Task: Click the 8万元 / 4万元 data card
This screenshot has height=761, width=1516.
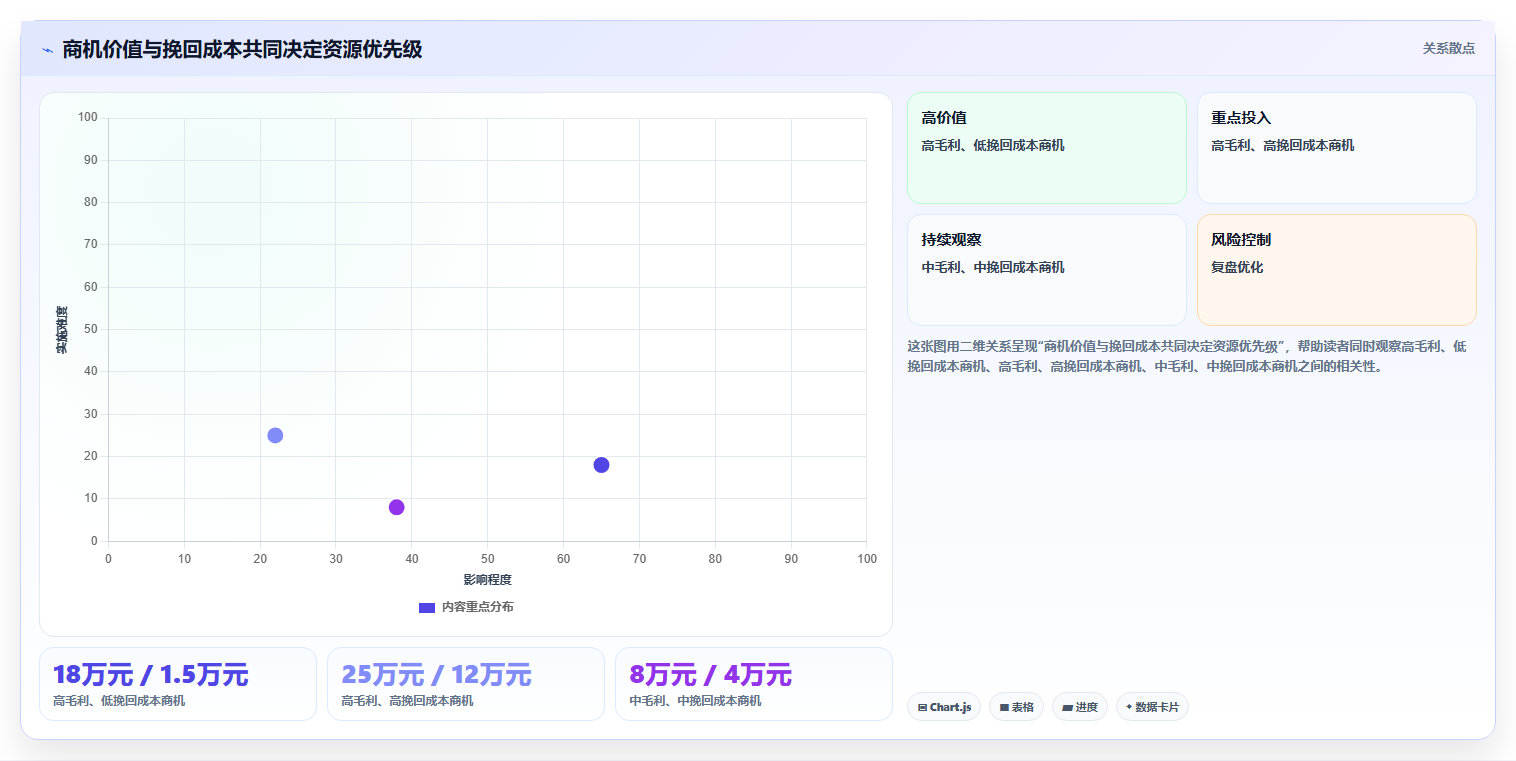Action: coord(754,684)
